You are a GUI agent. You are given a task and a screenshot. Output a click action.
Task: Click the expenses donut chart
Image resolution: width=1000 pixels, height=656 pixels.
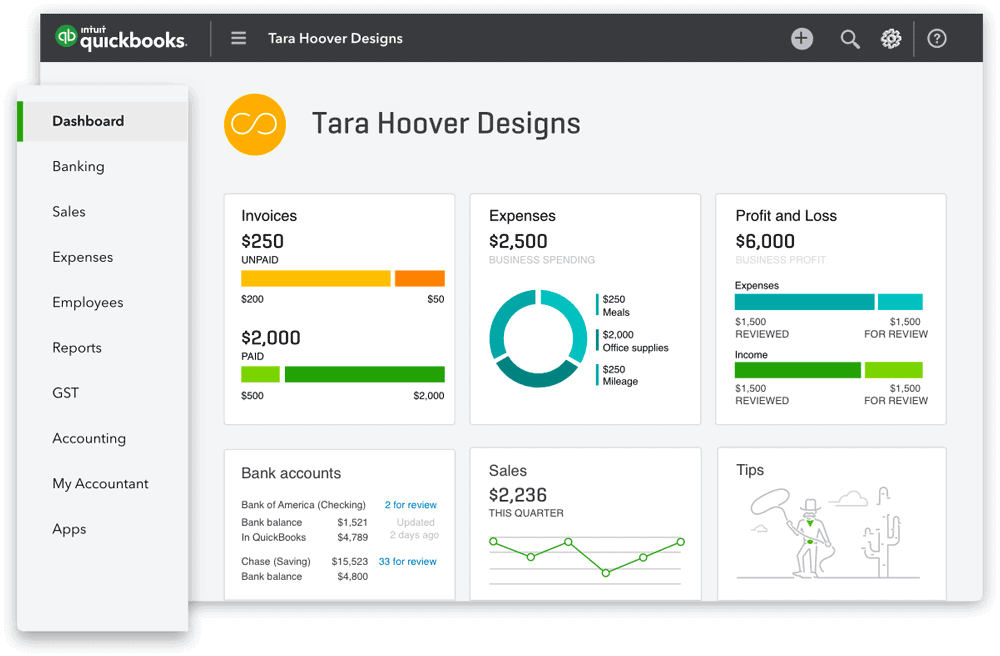tap(538, 339)
